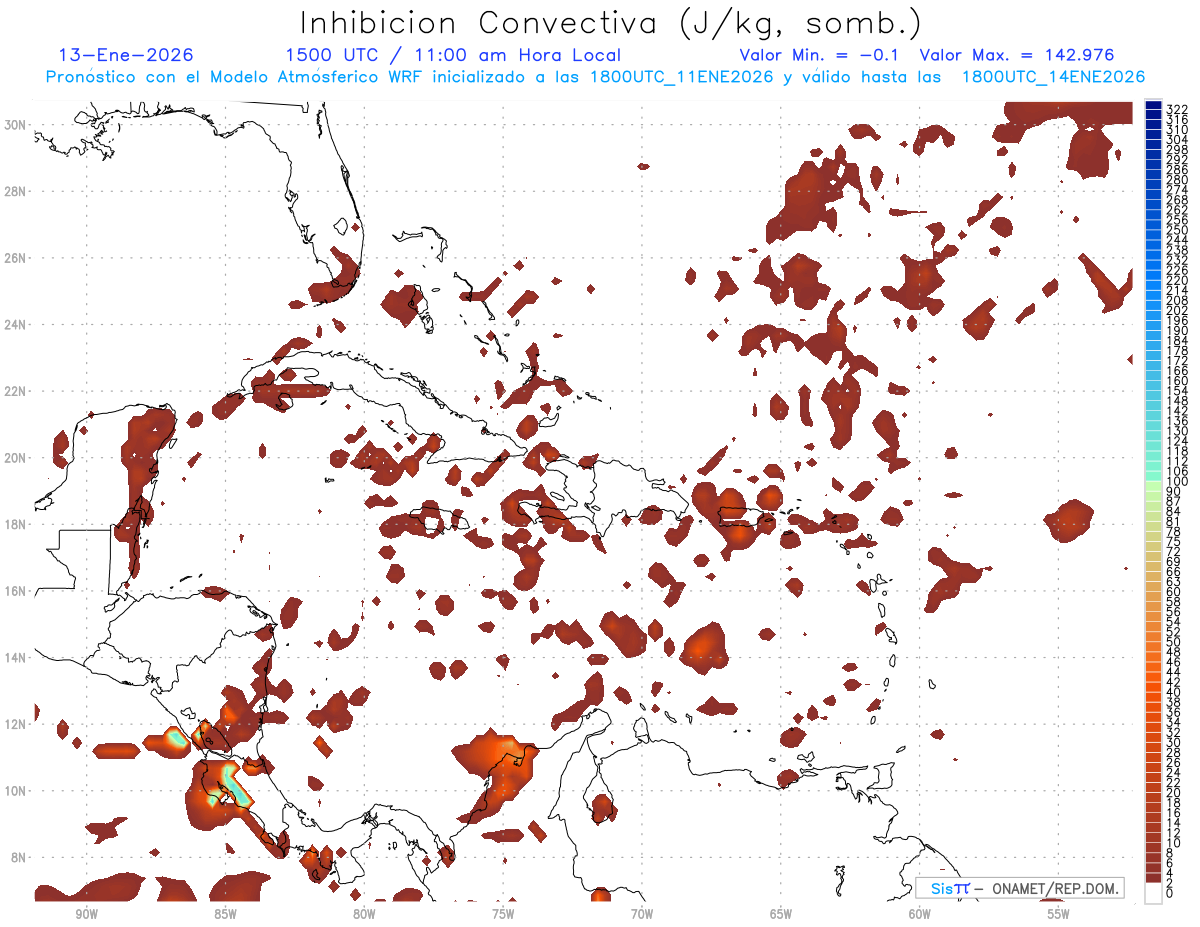
Task: Click the pale green swatch beside 100
Action: pos(1153,487)
